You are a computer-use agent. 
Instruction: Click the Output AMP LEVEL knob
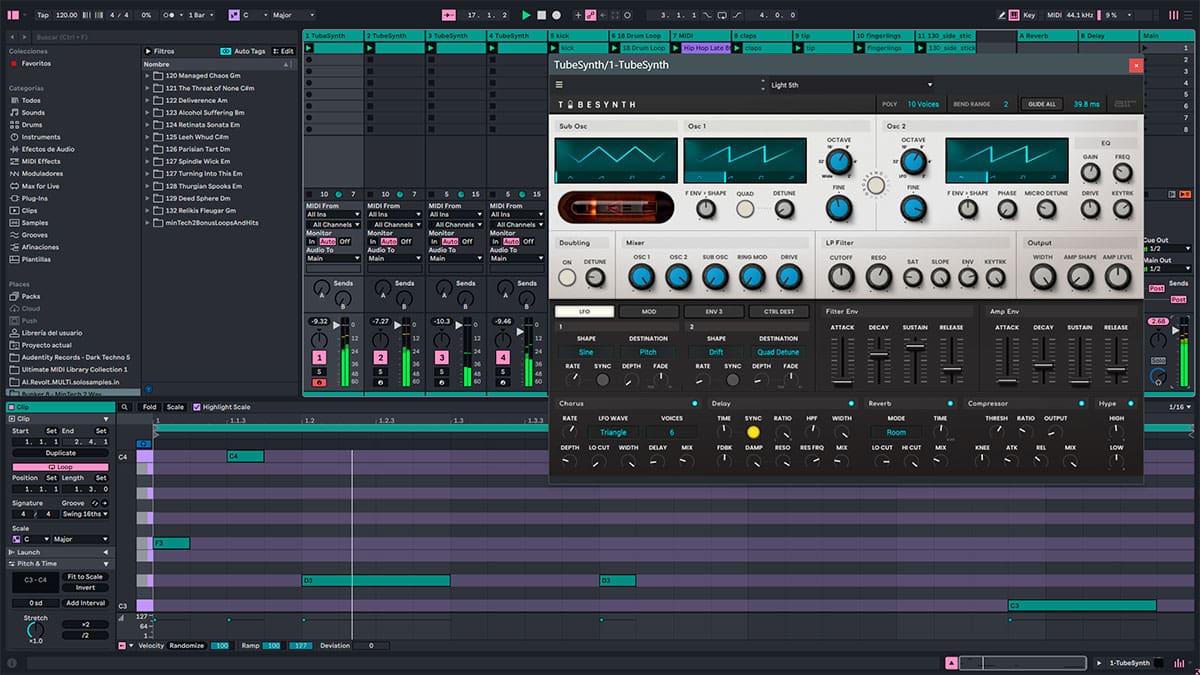[x=1118, y=276]
